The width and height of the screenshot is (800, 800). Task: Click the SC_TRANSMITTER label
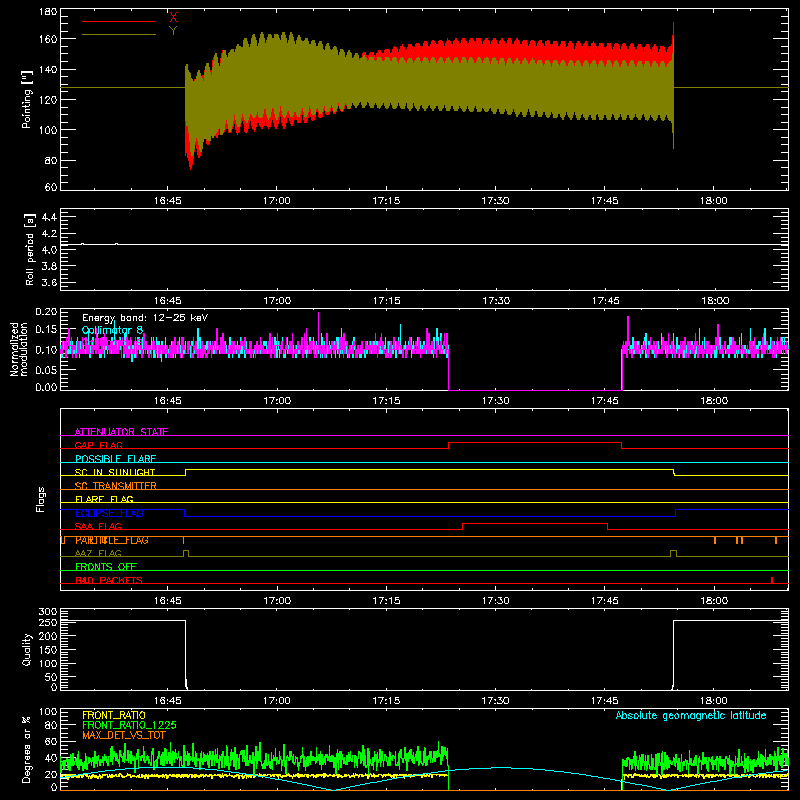pos(115,486)
